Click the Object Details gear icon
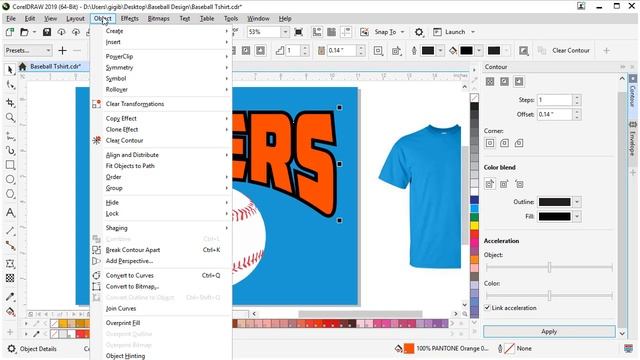Image resolution: width=640 pixels, height=360 pixels. point(11,349)
